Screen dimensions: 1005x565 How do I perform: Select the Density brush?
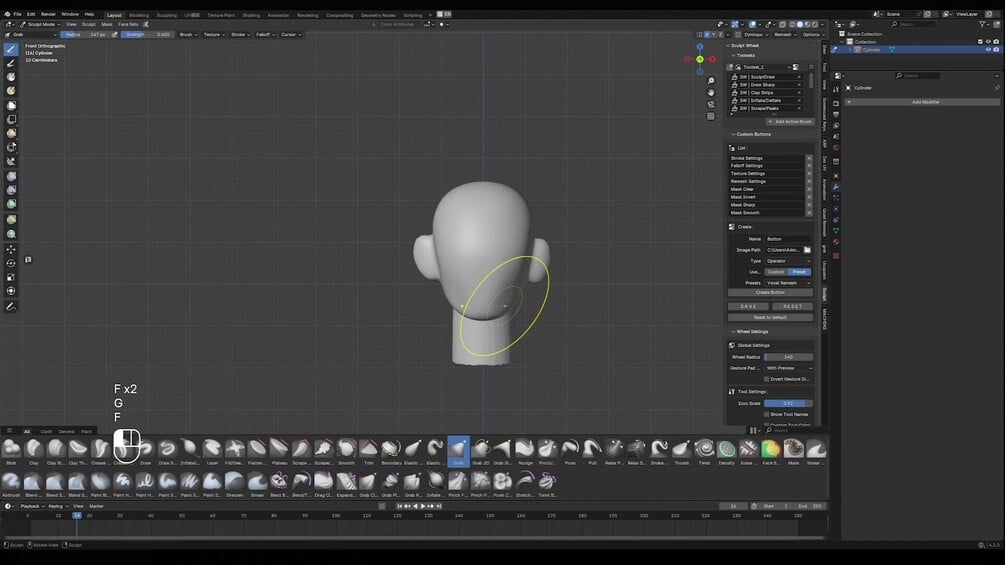pos(726,451)
